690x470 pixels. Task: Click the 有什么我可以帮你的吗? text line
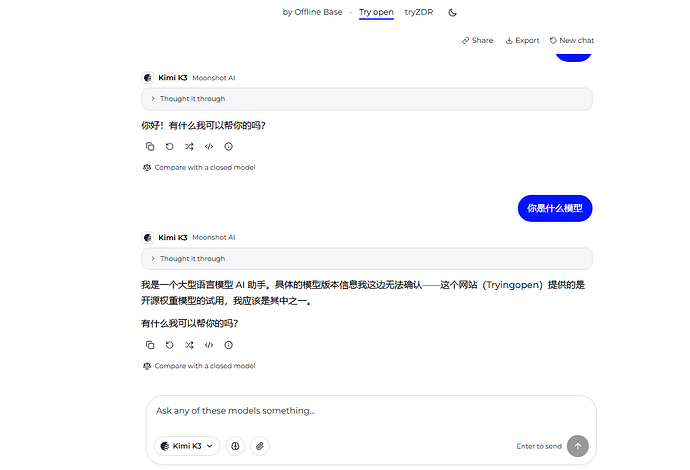(189, 323)
